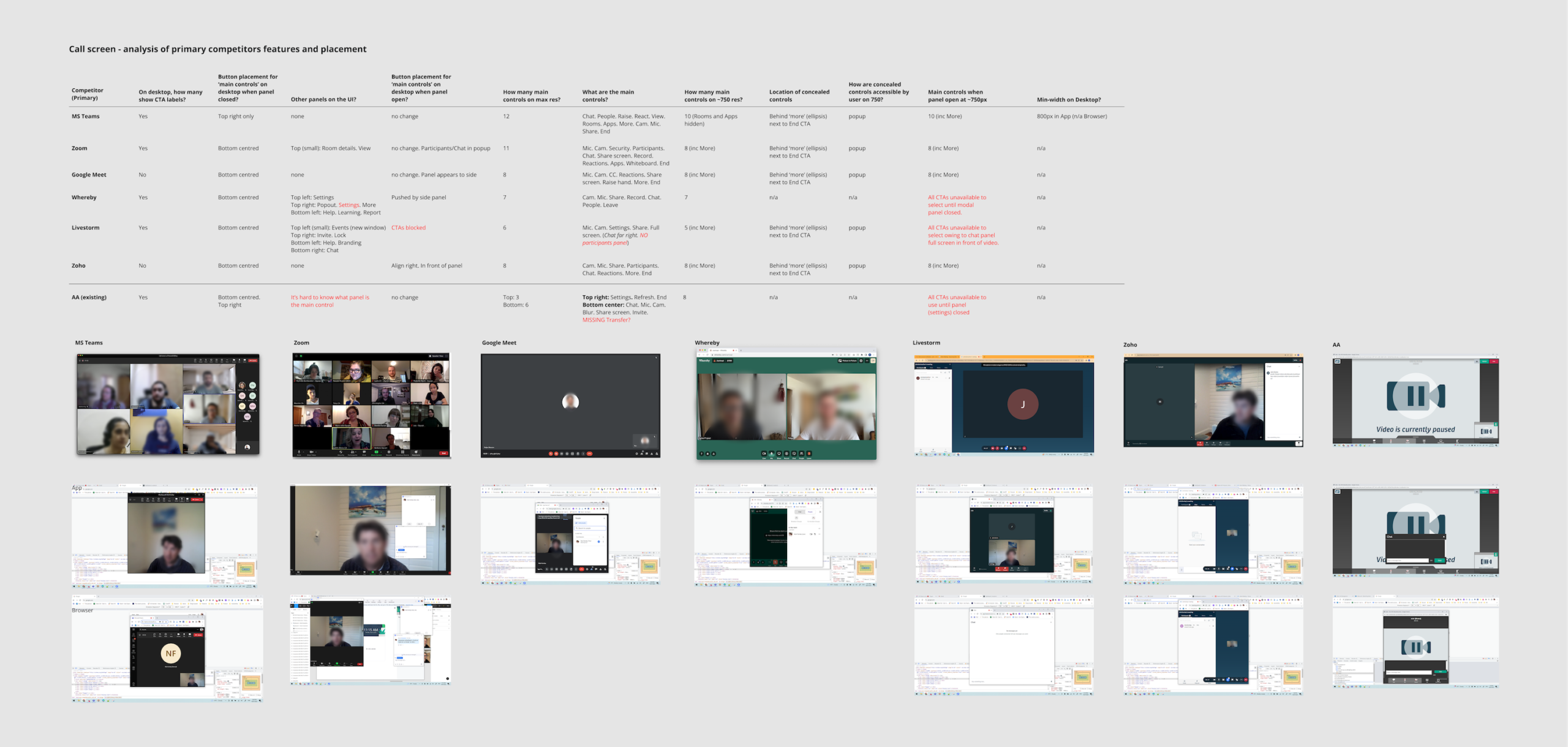The image size is (1568, 747).
Task: Select 'Align right. In front of panel' cell
Action: pos(427,265)
